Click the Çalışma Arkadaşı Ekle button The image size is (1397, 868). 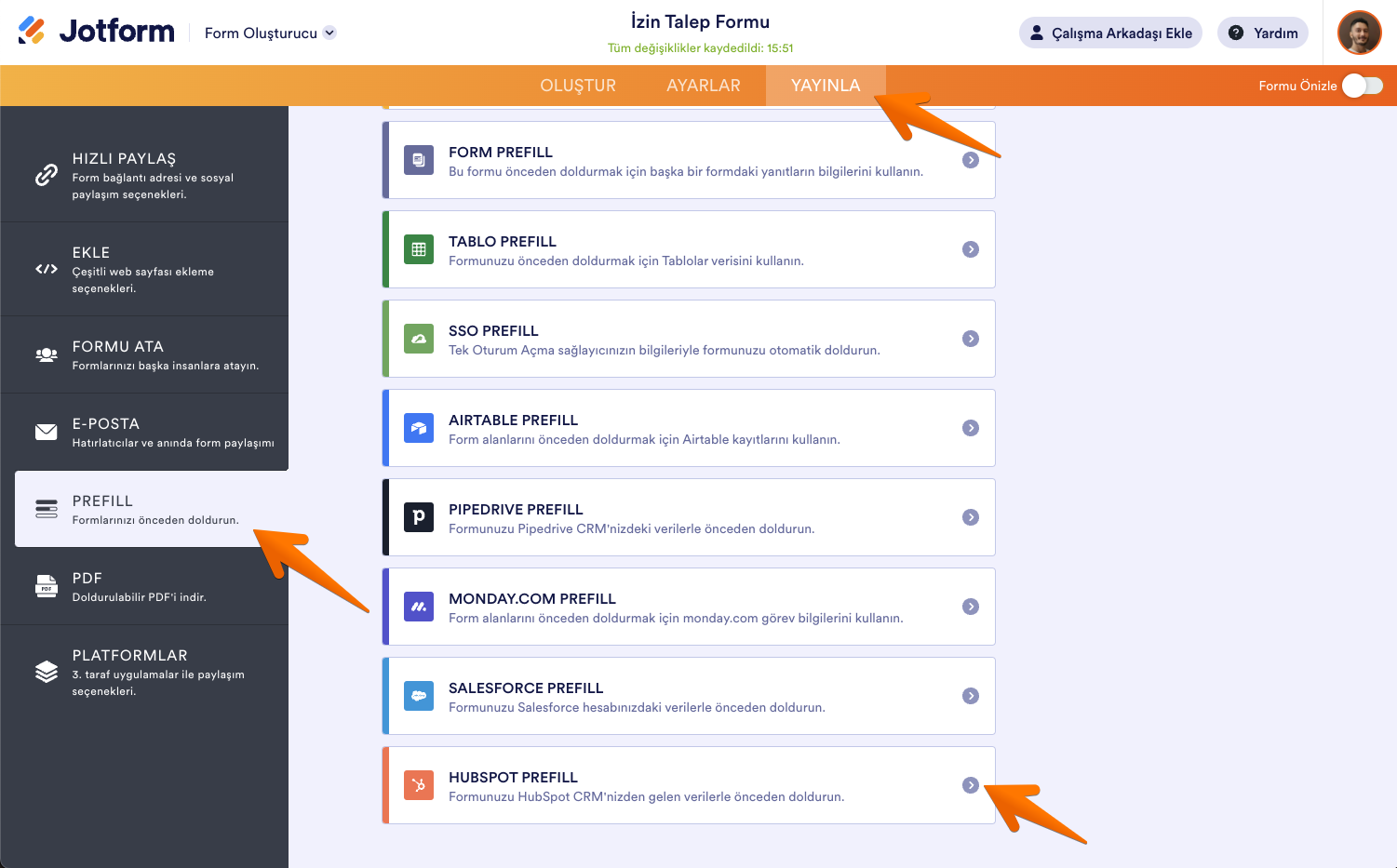1110,33
